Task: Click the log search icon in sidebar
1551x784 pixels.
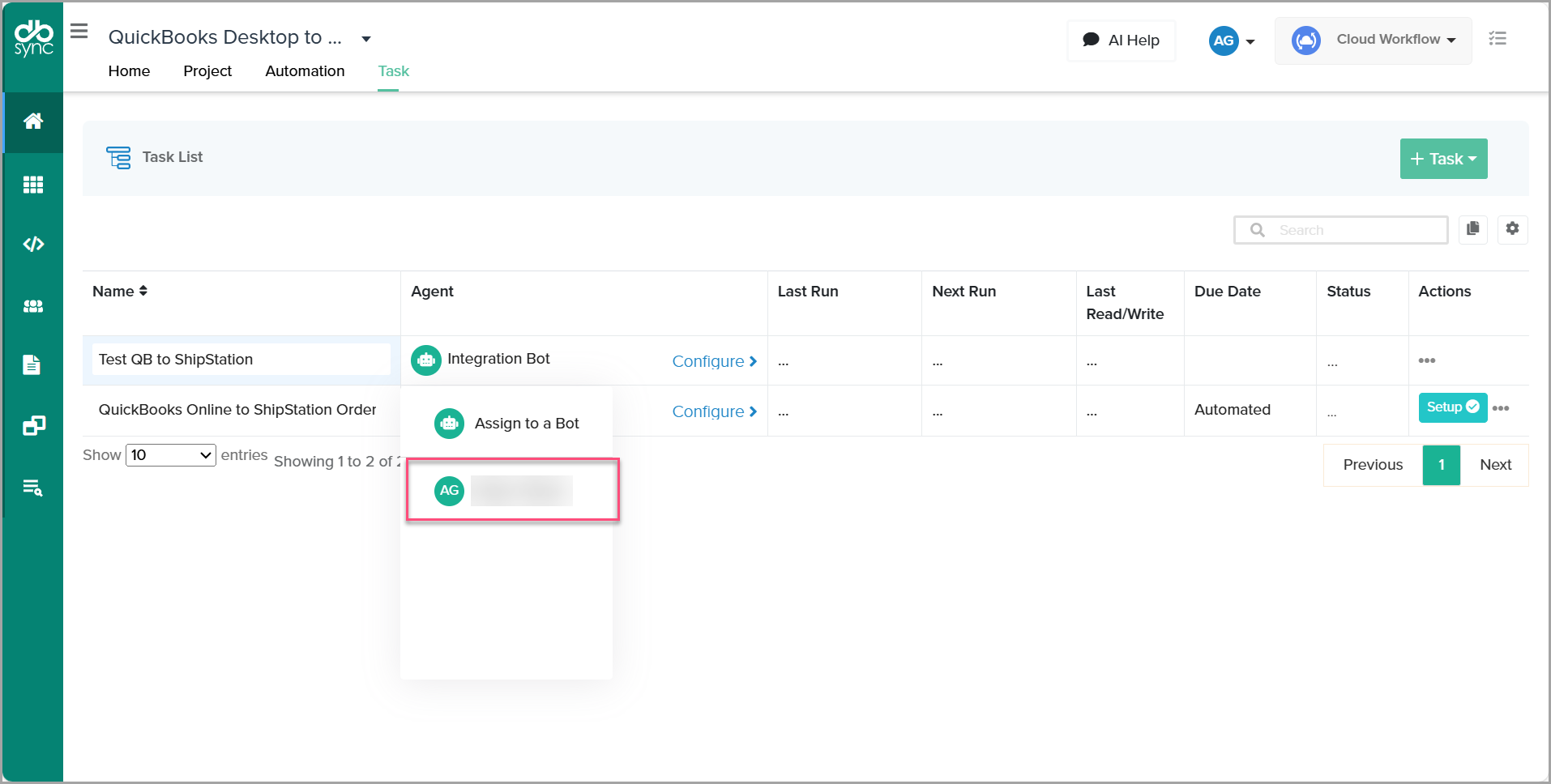Action: click(x=33, y=488)
